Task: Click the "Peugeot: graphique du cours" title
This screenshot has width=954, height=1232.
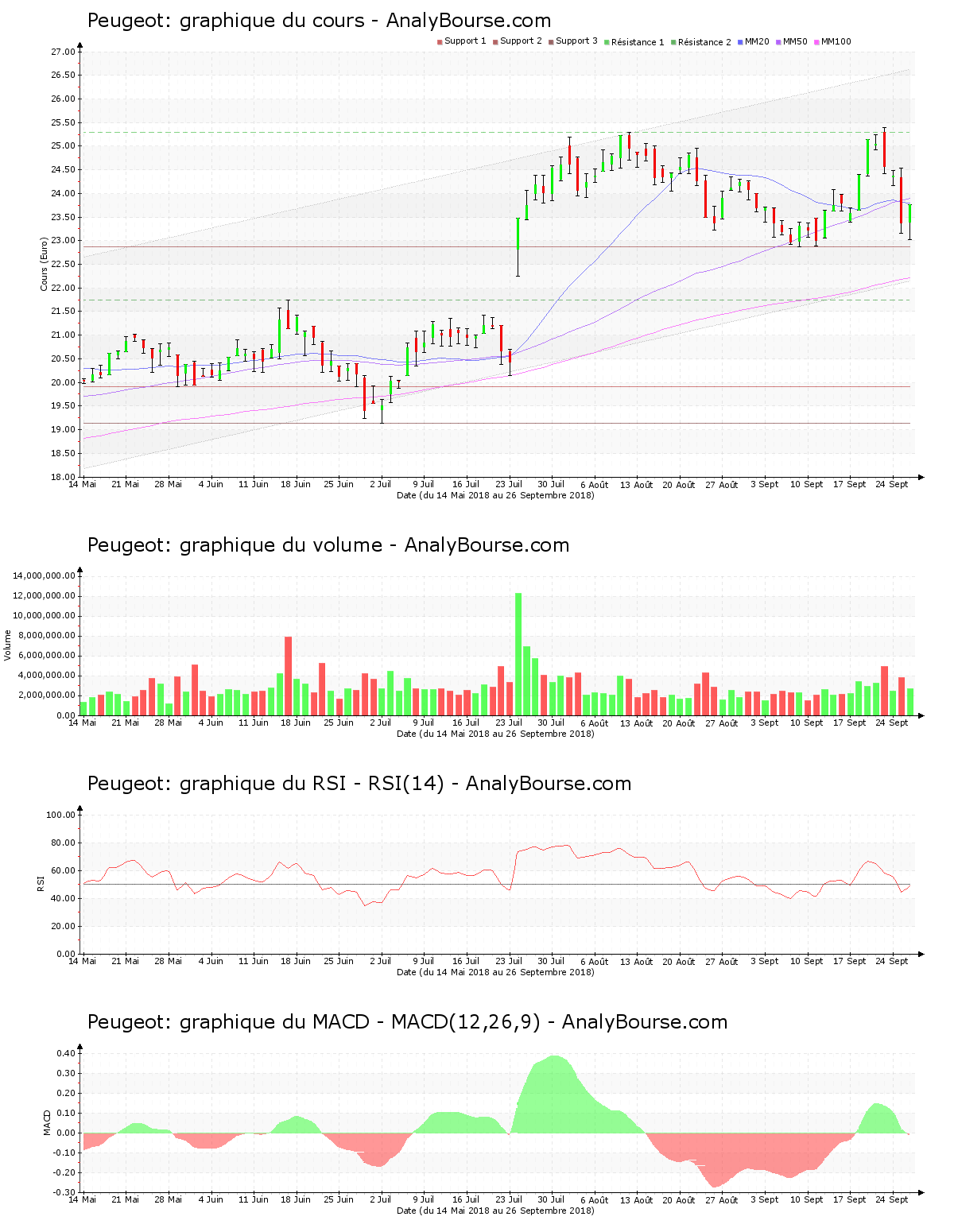Action: point(225,21)
